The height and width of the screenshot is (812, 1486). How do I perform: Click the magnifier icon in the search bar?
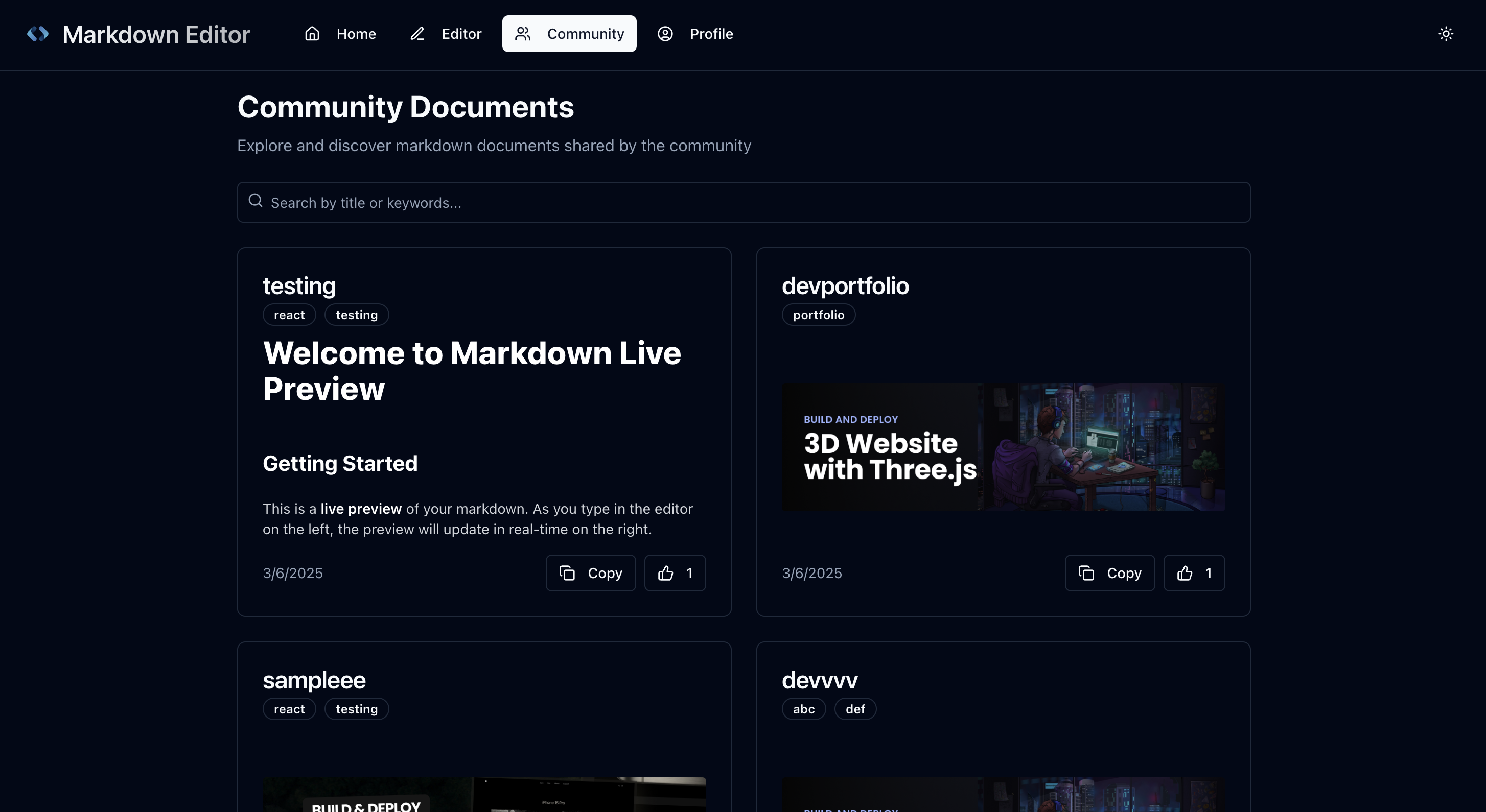pos(256,201)
